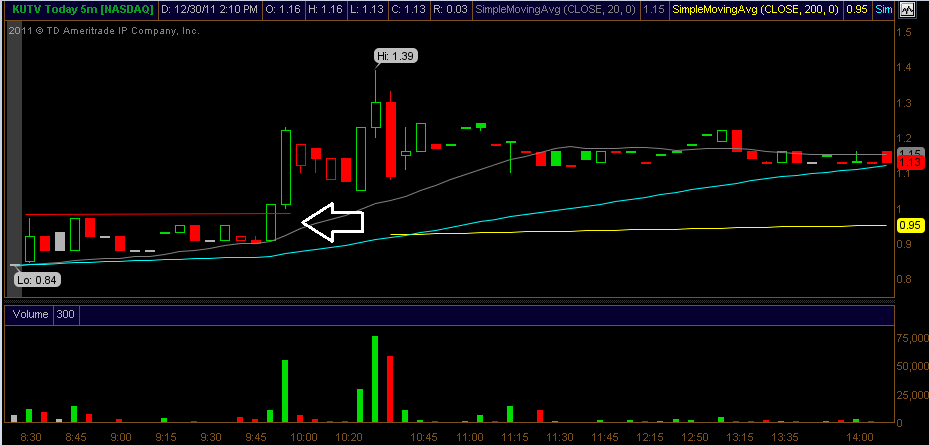Click the 10:20 time axis label
Screen dimensions: 929x445
click(349, 437)
